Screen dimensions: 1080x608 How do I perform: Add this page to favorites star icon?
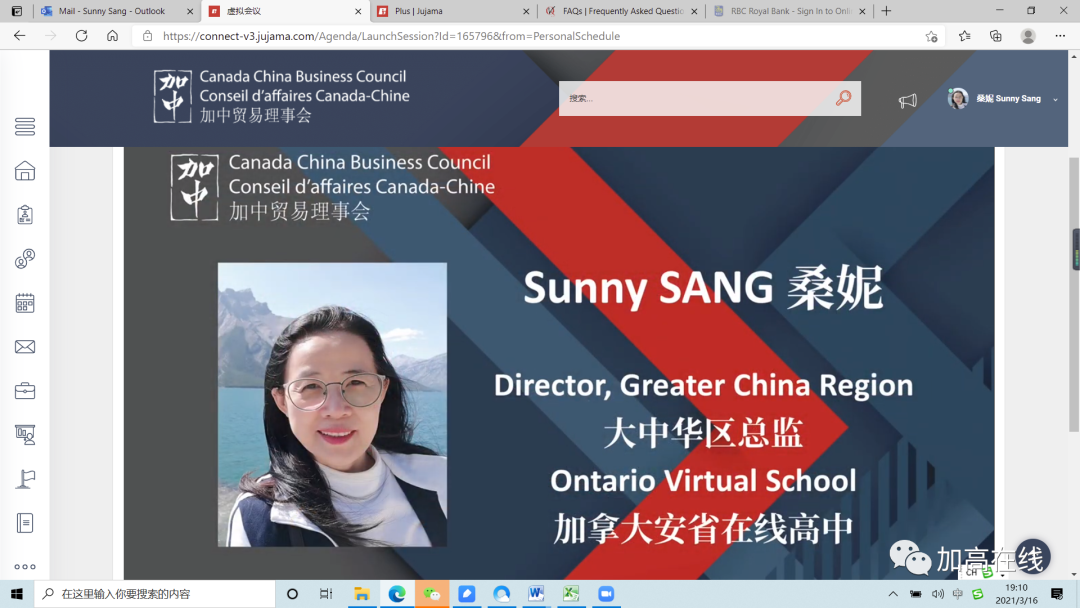click(x=931, y=36)
